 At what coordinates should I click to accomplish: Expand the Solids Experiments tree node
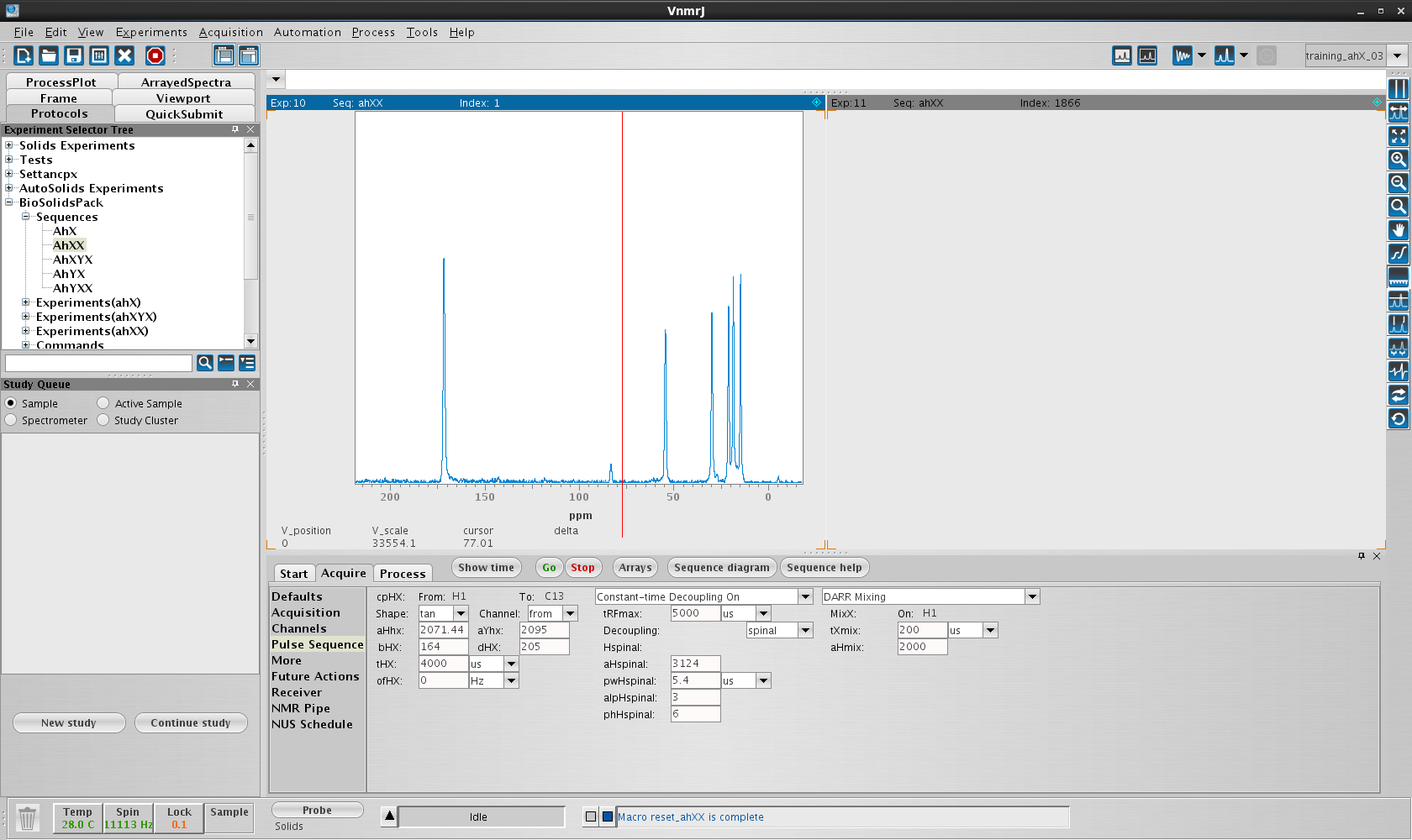9,145
